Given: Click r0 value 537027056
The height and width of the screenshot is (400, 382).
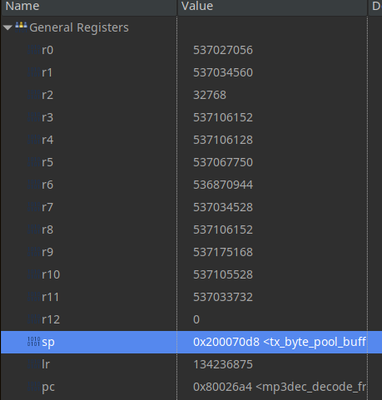Looking at the screenshot, I should [x=223, y=50].
